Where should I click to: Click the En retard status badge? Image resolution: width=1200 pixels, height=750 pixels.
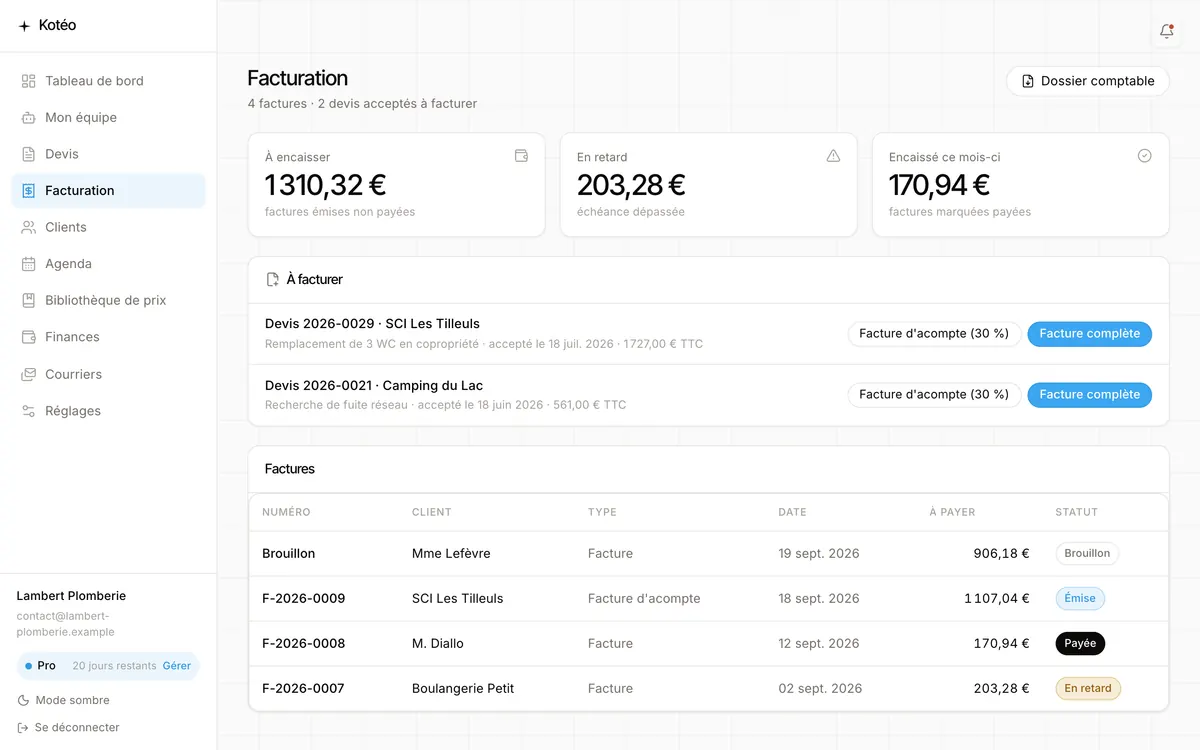[1088, 689]
